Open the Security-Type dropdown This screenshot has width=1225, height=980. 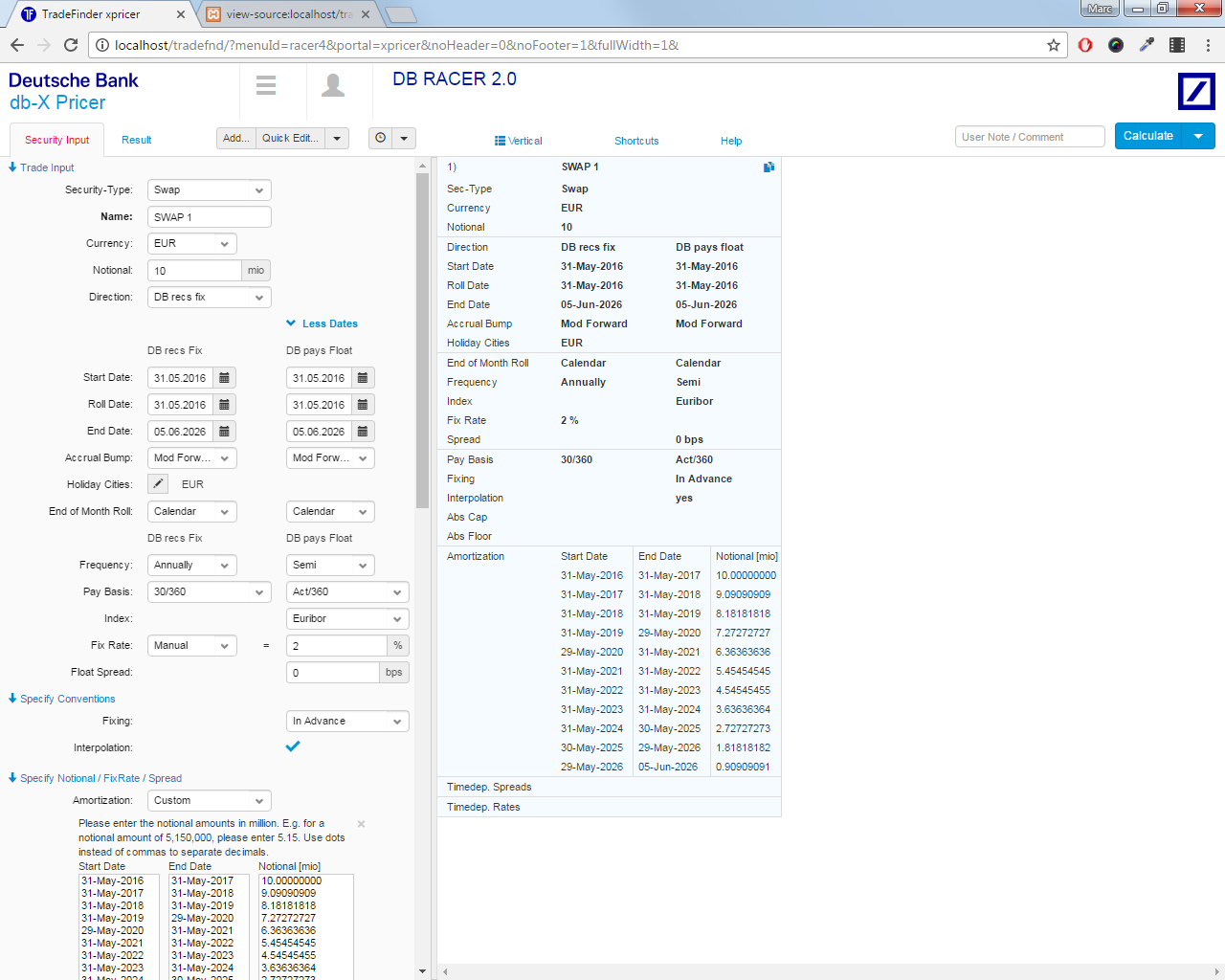click(x=209, y=190)
